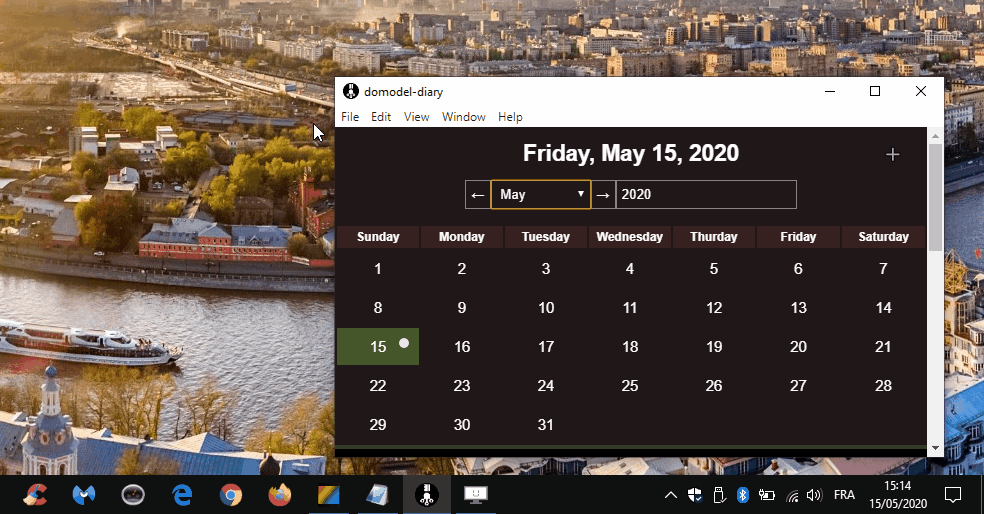This screenshot has height=514, width=984.
Task: Click the Bluetooth tray icon
Action: [x=742, y=495]
